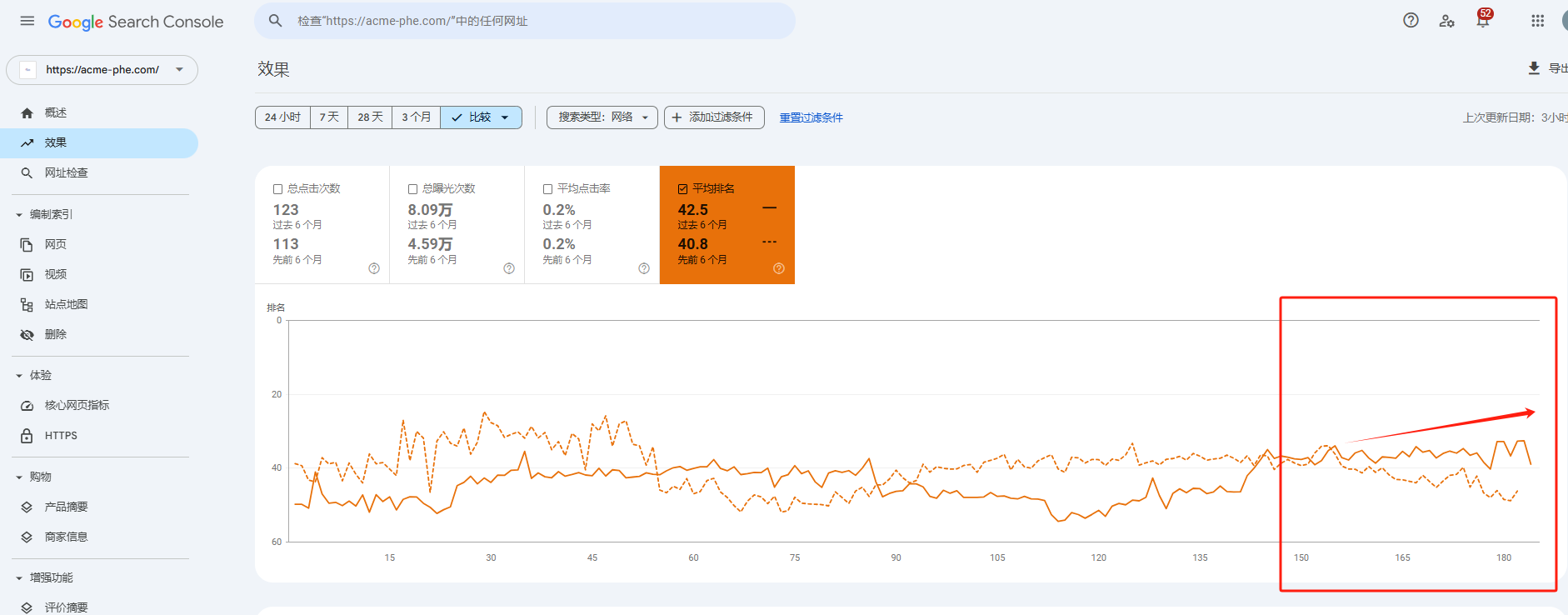The height and width of the screenshot is (615, 1568).
Task: Click the 效果 trend icon
Action: coord(27,142)
